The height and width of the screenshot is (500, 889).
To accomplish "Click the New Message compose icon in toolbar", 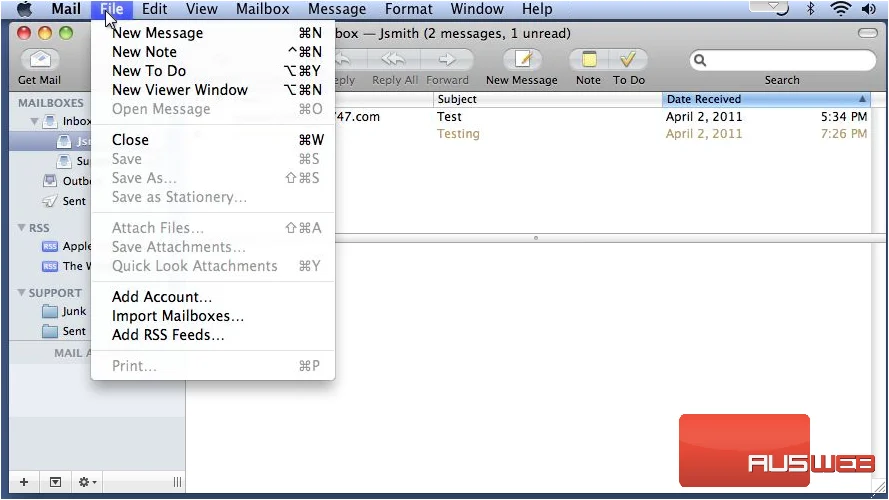I will click(522, 60).
